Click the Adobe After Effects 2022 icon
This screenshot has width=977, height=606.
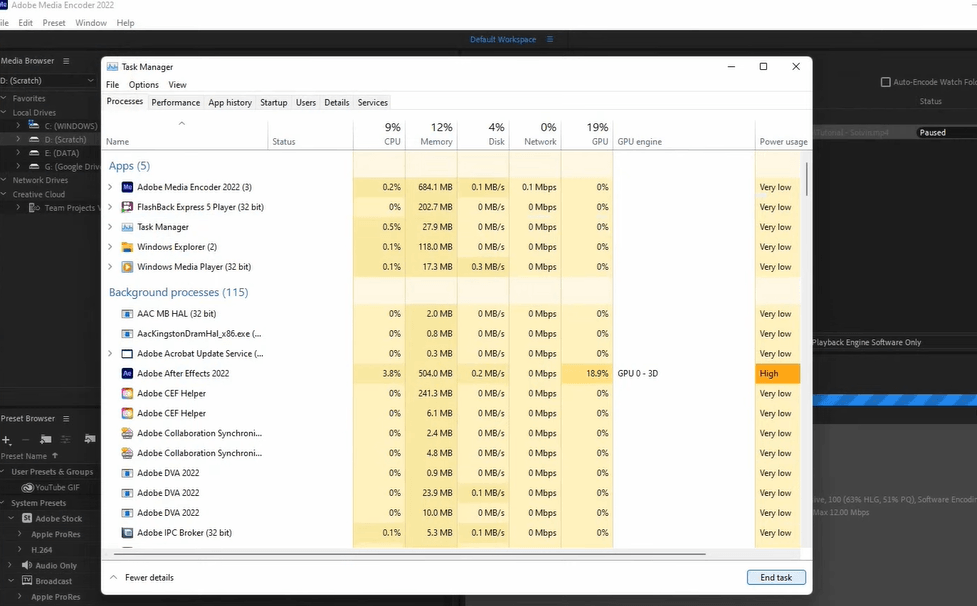(x=127, y=374)
